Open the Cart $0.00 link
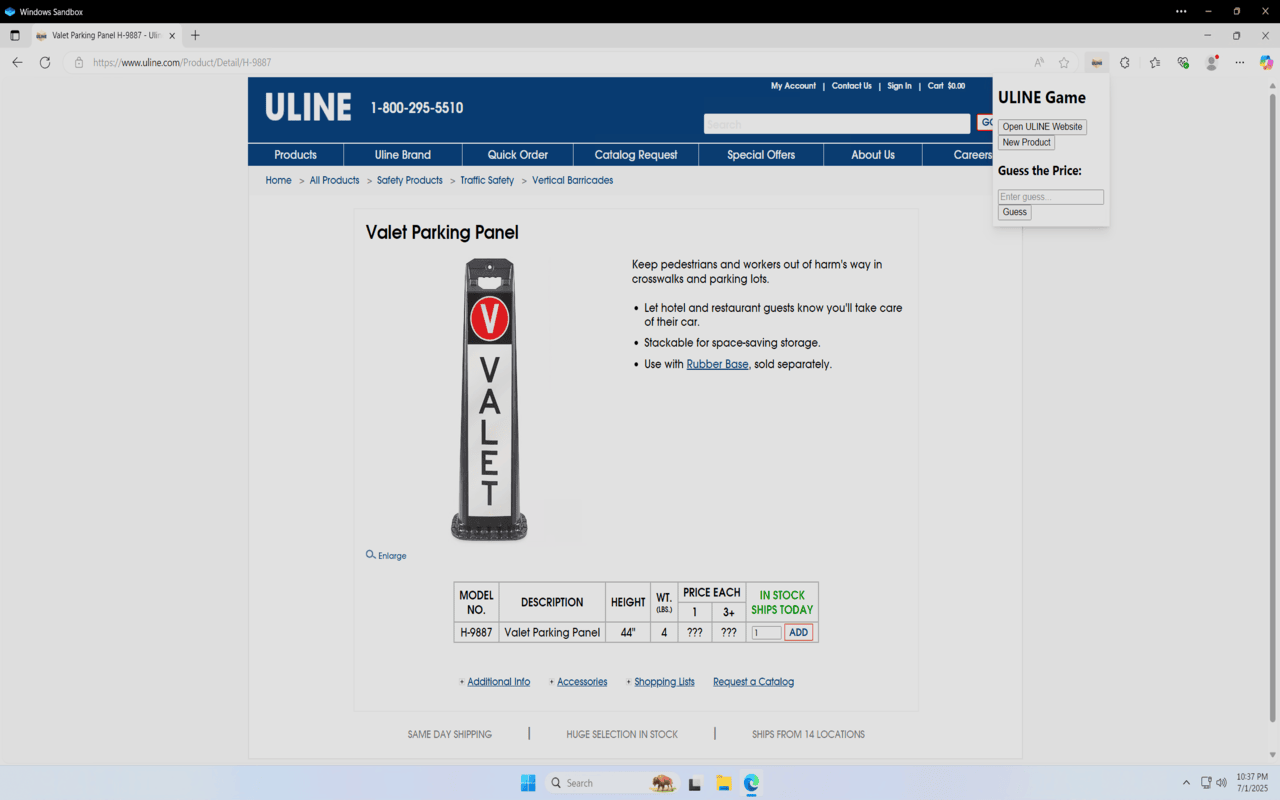 tap(946, 86)
